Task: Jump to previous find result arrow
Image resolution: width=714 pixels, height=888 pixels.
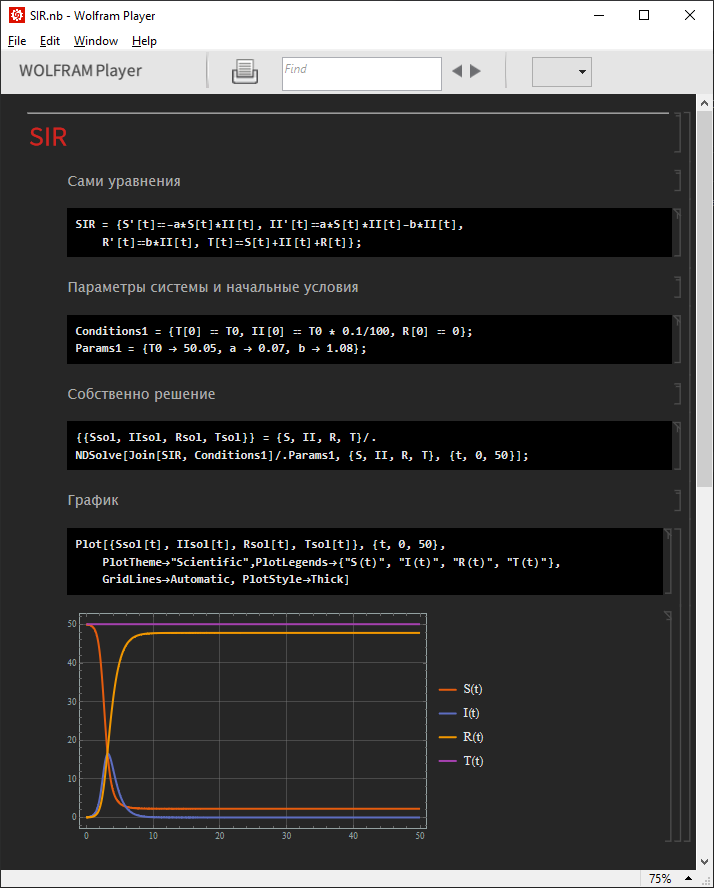Action: point(458,71)
